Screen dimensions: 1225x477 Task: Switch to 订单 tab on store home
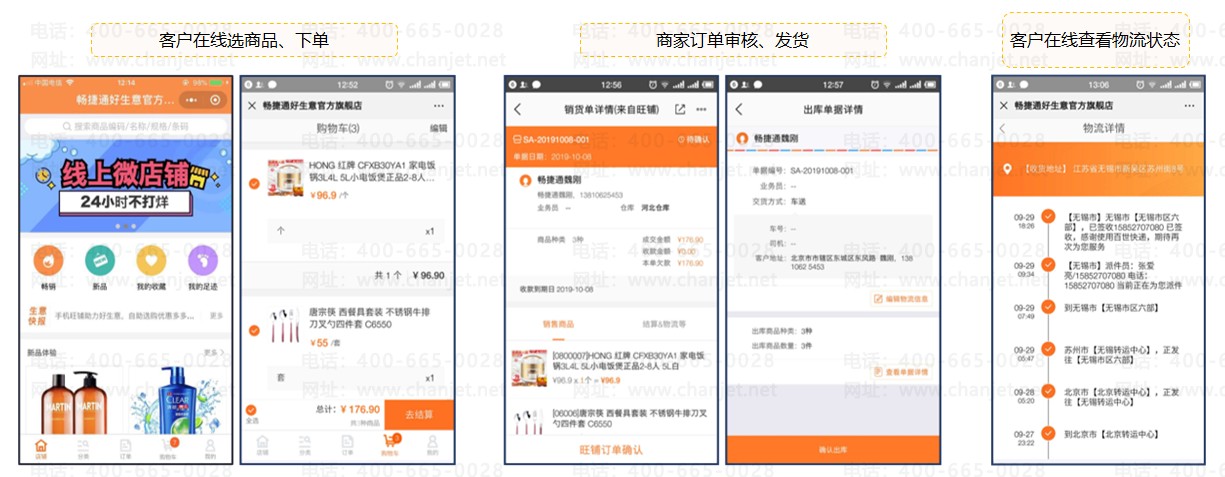point(125,448)
